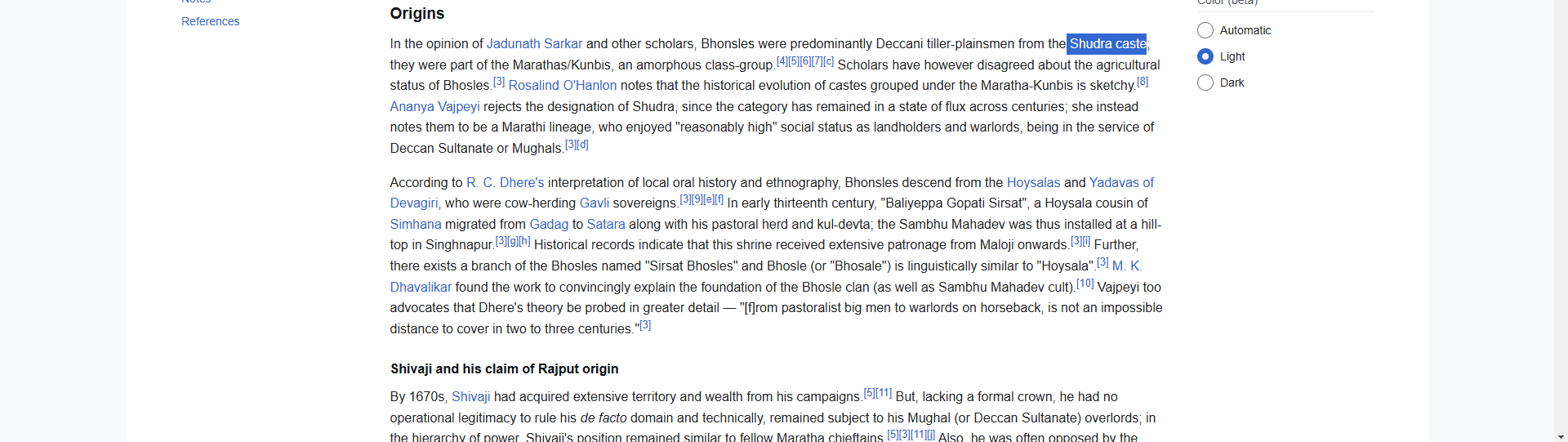Open the Jadunath Sarkar link
Screen dimensions: 1568x442
(534, 44)
